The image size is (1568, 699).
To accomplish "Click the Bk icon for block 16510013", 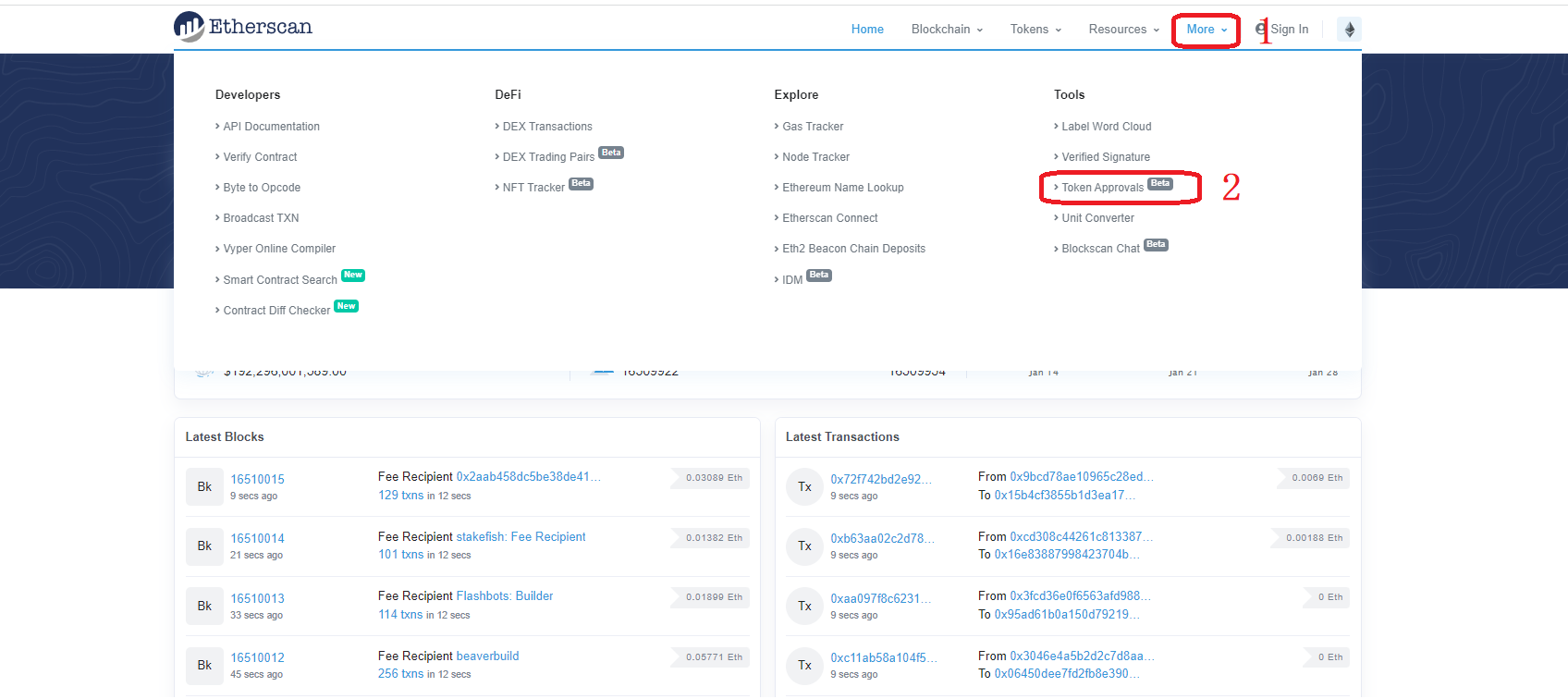I will click(204, 607).
